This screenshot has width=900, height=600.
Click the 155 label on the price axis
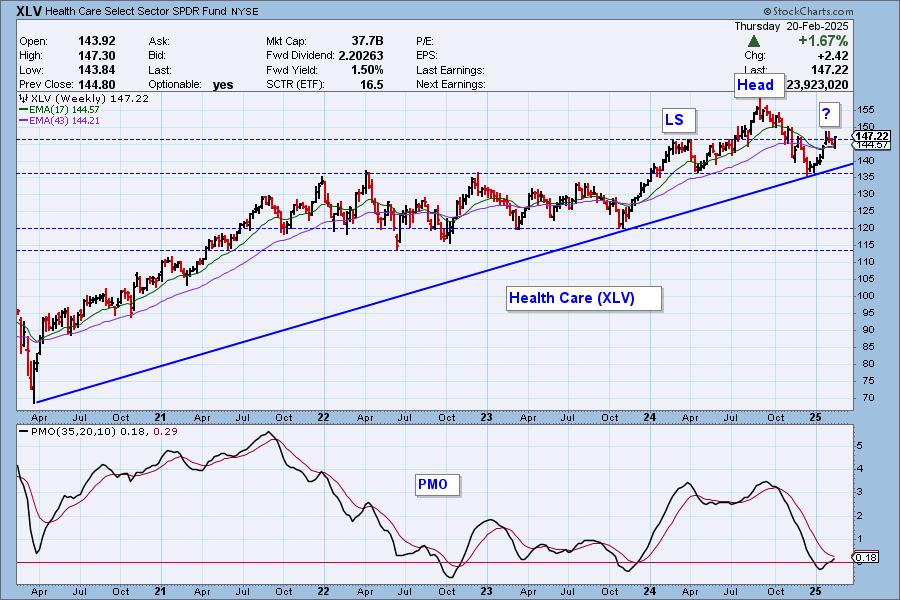tap(866, 110)
